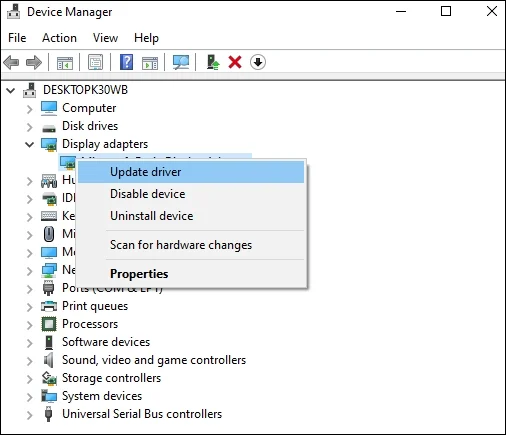Click the Back arrow toolbar icon
Viewport: 506px width, 435px height.
(11, 62)
